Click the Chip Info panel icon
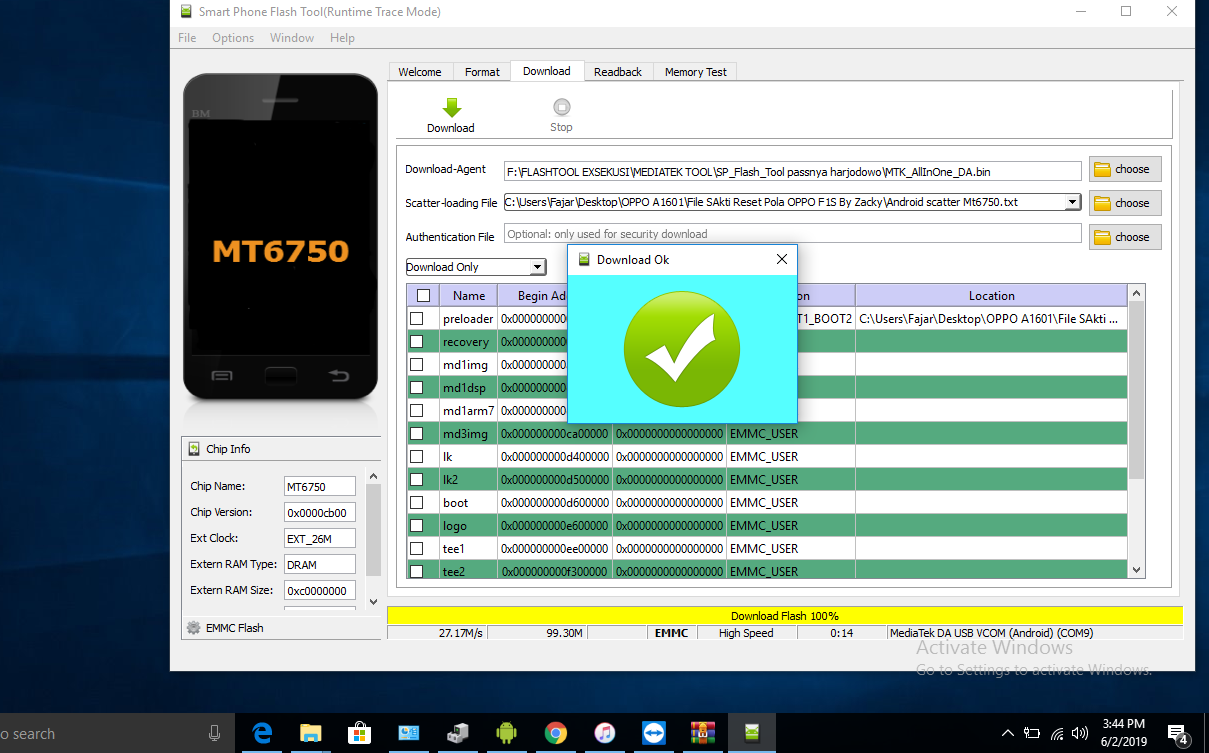The width and height of the screenshot is (1209, 753). tap(194, 449)
